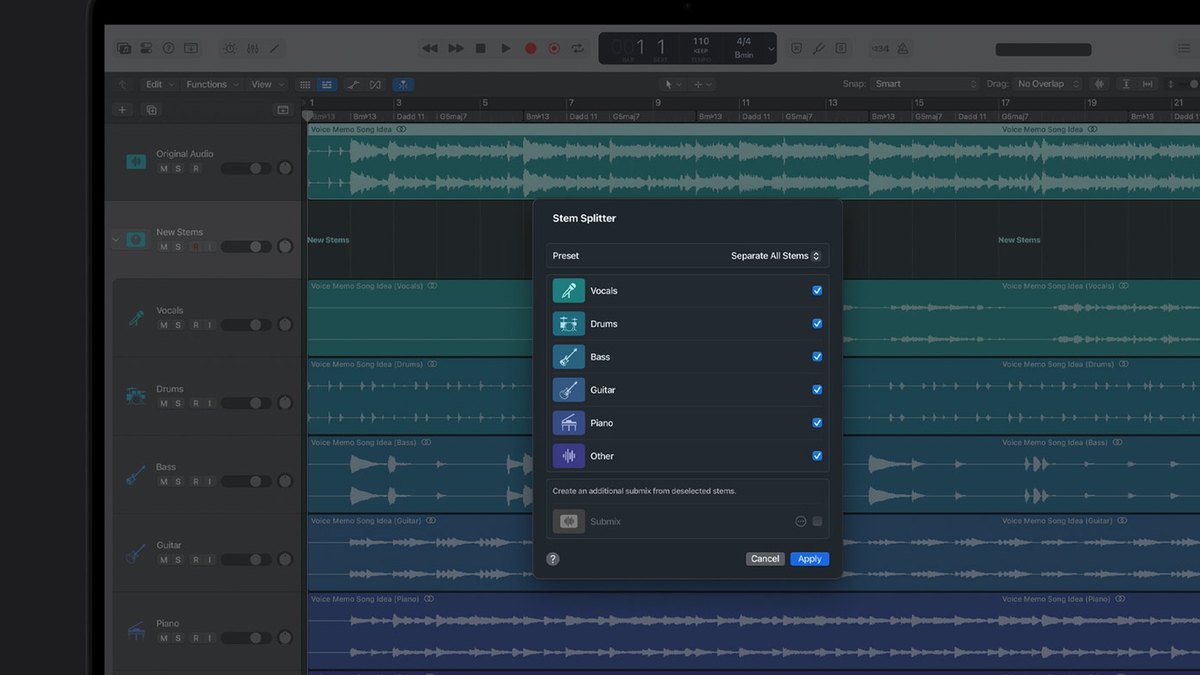Click the Play button

(x=506, y=48)
